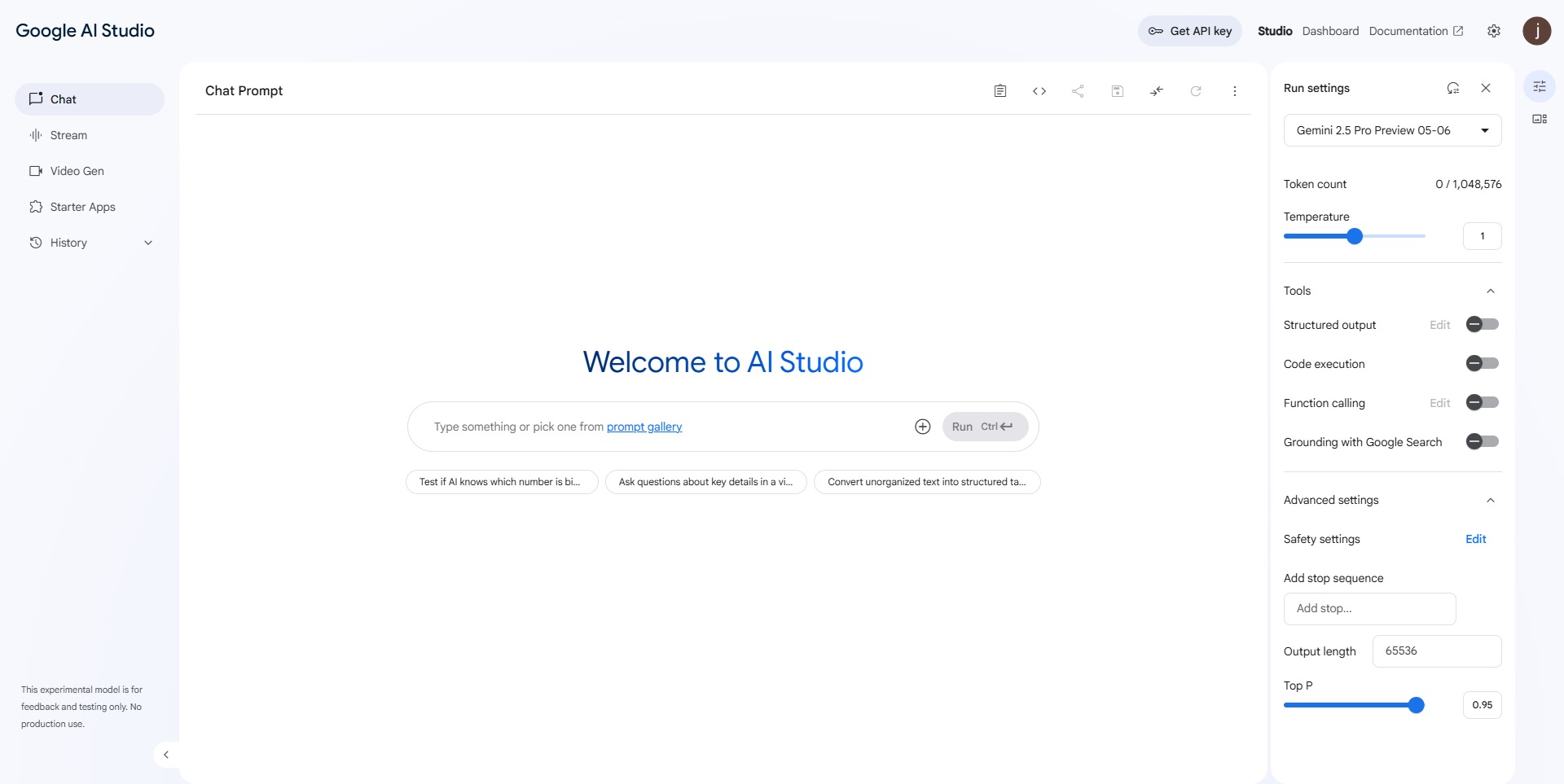The width and height of the screenshot is (1564, 784).
Task: Click the plus insert media icon
Action: 922,427
